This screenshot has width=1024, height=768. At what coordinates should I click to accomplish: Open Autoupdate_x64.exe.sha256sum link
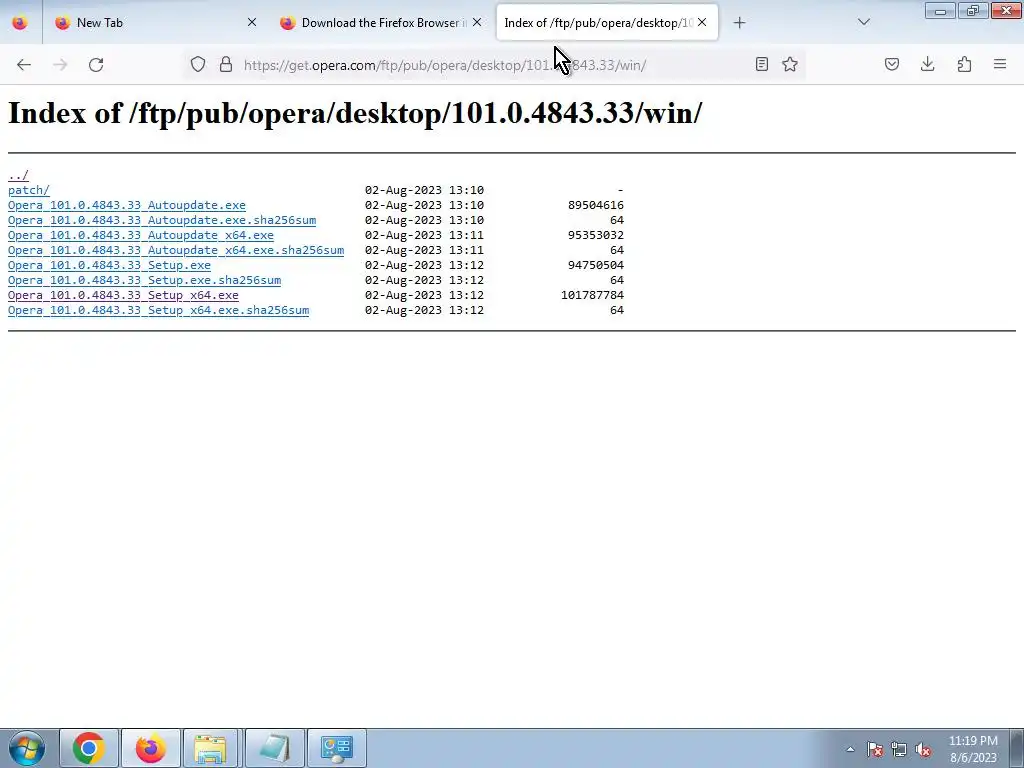pyautogui.click(x=176, y=250)
